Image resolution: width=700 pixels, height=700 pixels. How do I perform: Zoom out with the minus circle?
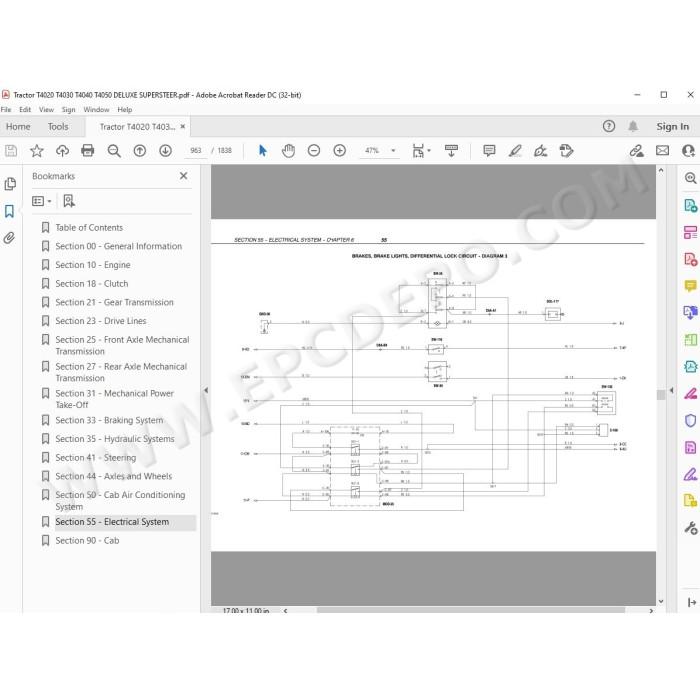[314, 151]
